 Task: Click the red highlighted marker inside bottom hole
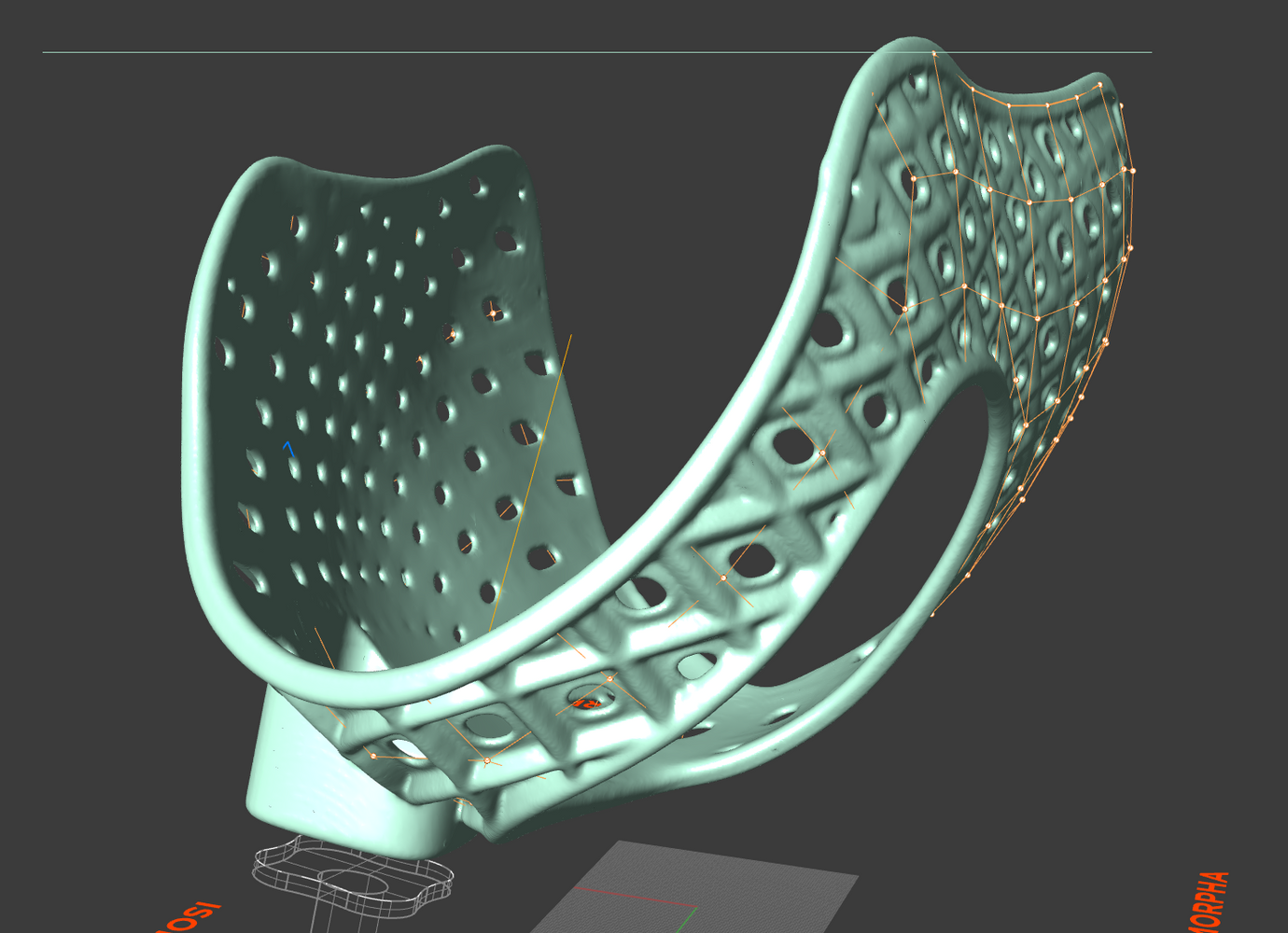pos(587,702)
